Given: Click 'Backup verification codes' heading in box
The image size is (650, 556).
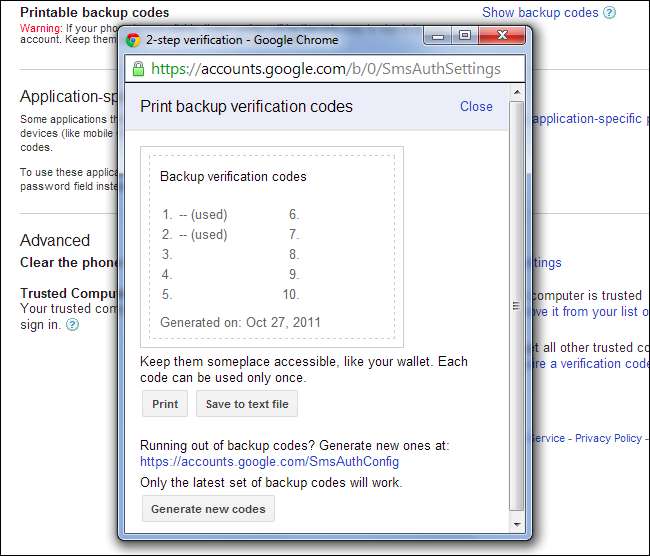Looking at the screenshot, I should coord(233,177).
